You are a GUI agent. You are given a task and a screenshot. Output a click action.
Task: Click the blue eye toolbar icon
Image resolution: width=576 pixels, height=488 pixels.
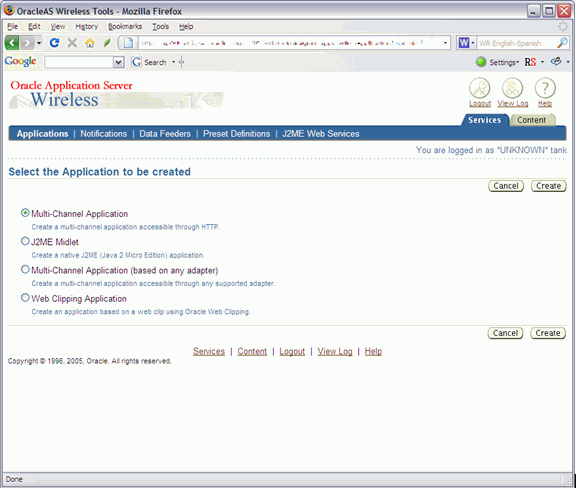click(556, 62)
